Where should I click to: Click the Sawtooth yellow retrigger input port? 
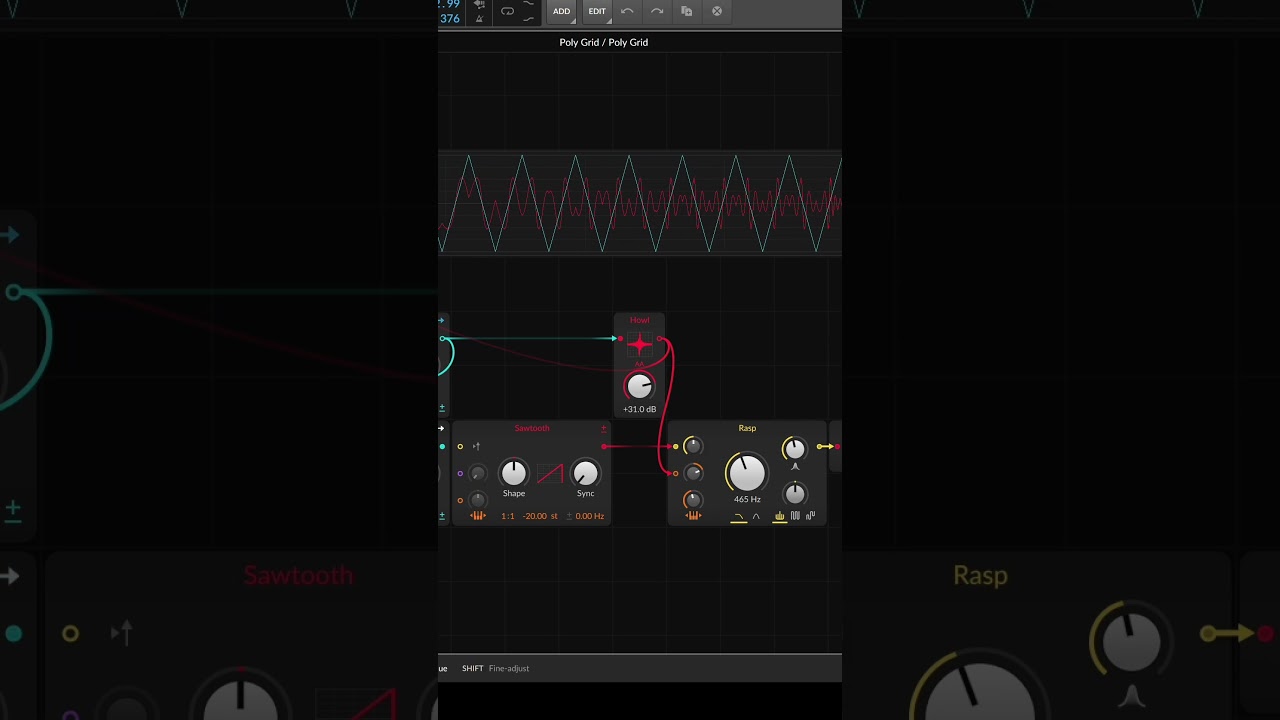click(460, 446)
